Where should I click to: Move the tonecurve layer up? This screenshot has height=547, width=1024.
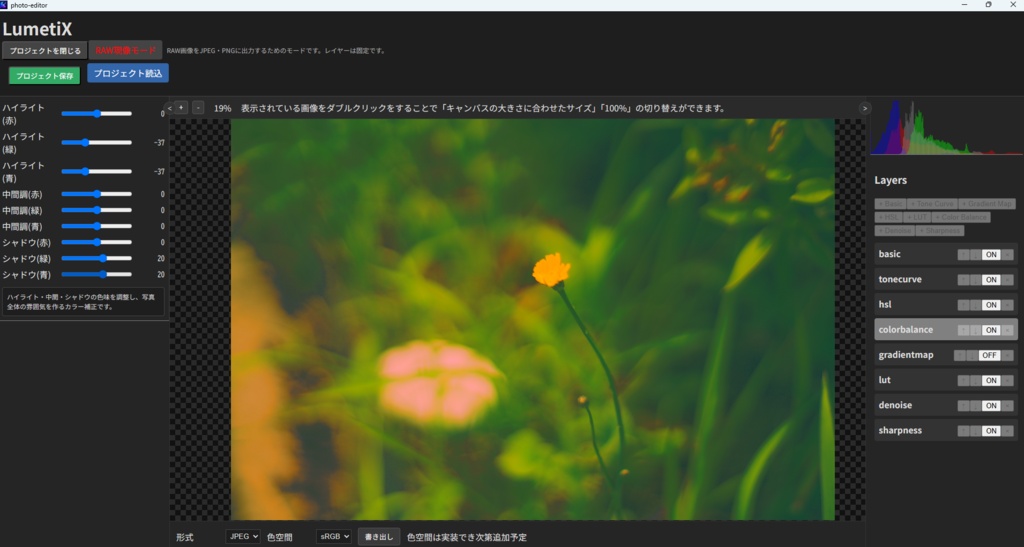tap(963, 279)
